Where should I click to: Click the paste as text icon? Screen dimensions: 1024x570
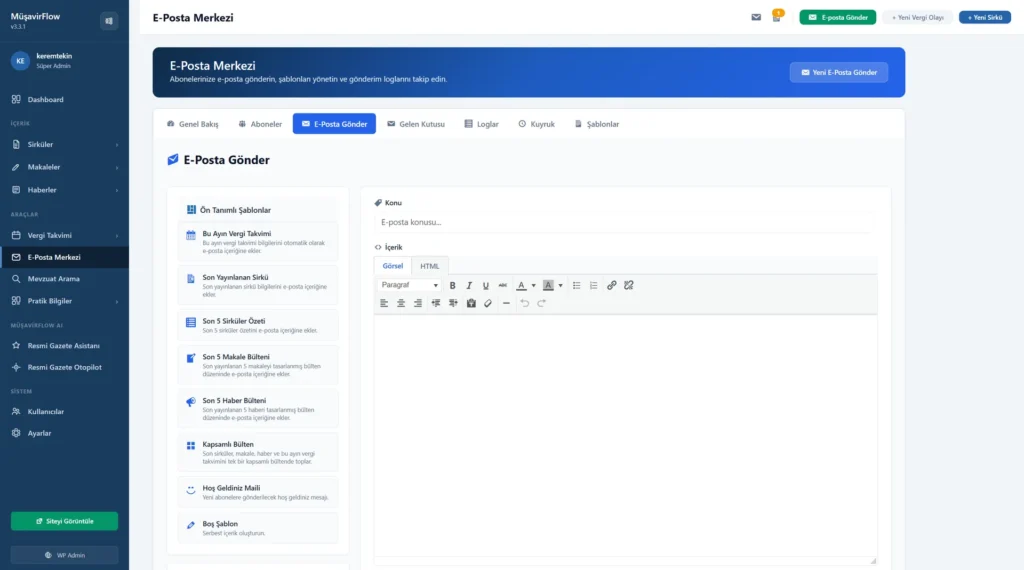(x=471, y=303)
